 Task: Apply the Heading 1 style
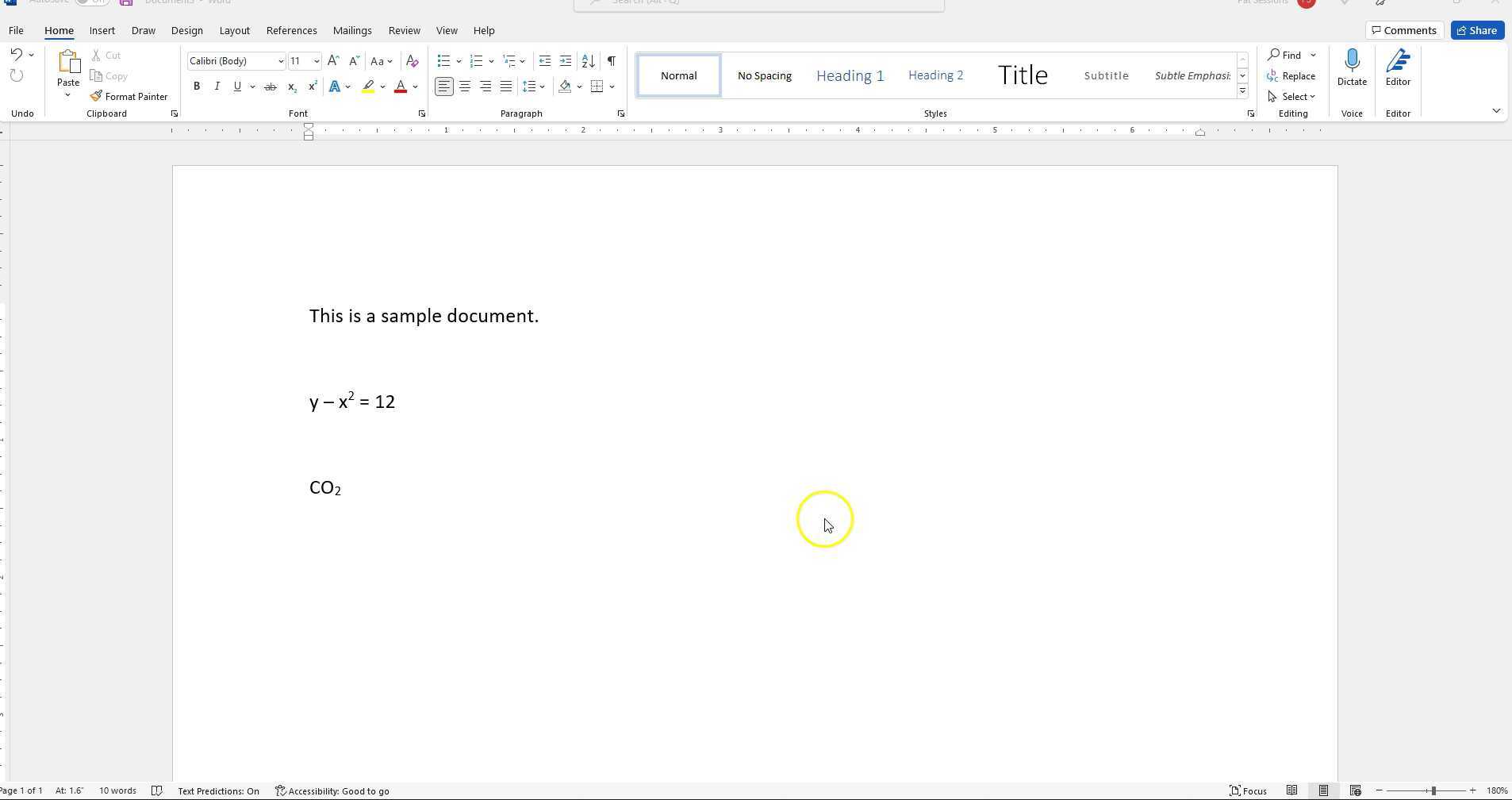click(850, 75)
